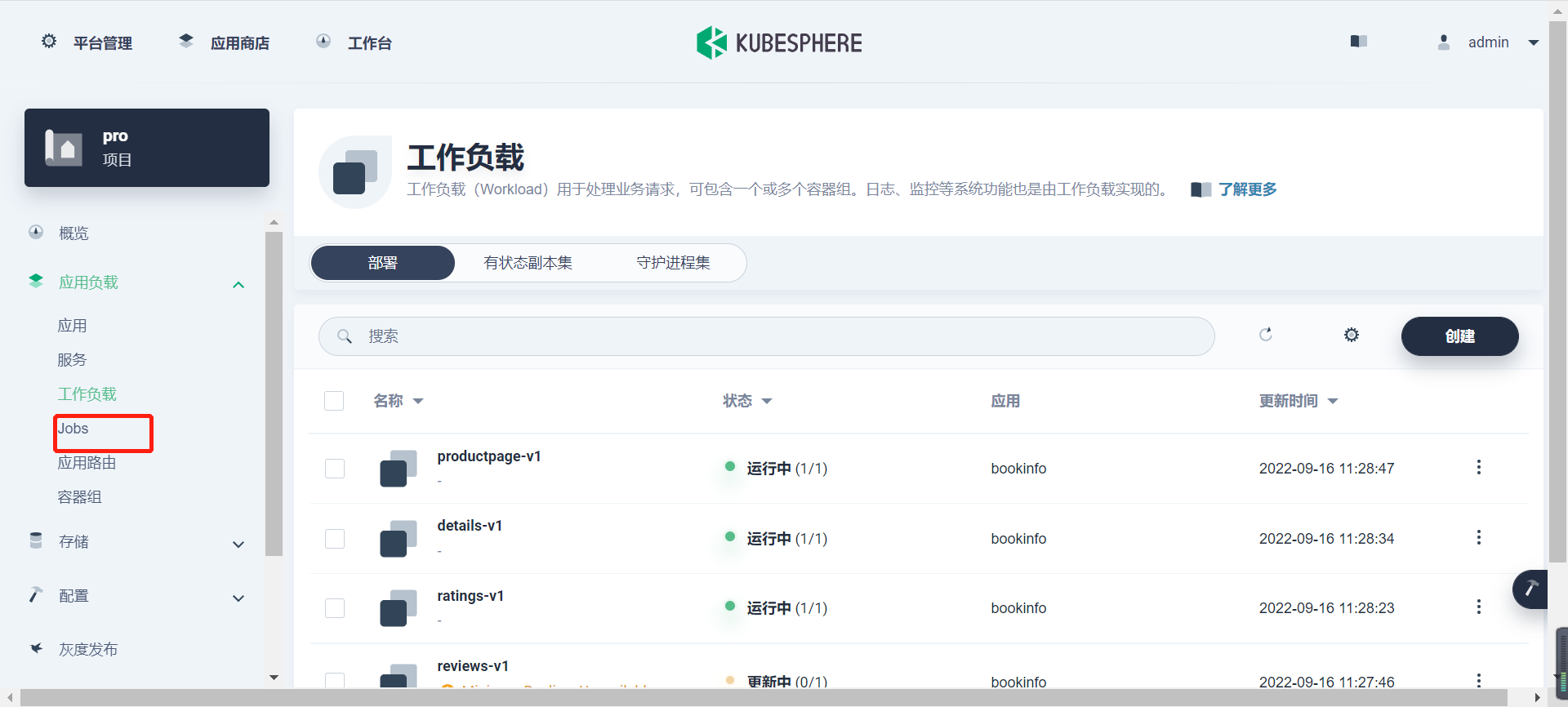Screen dimensions: 1568x707
Task: Click the Grayscale Release sidebar icon
Action: click(36, 648)
